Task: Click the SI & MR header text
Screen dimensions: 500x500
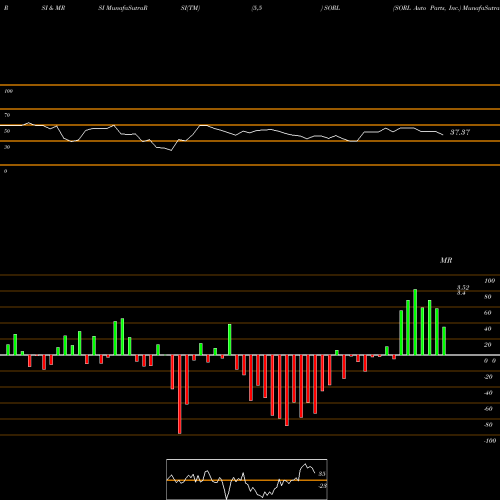Action: pyautogui.click(x=53, y=8)
